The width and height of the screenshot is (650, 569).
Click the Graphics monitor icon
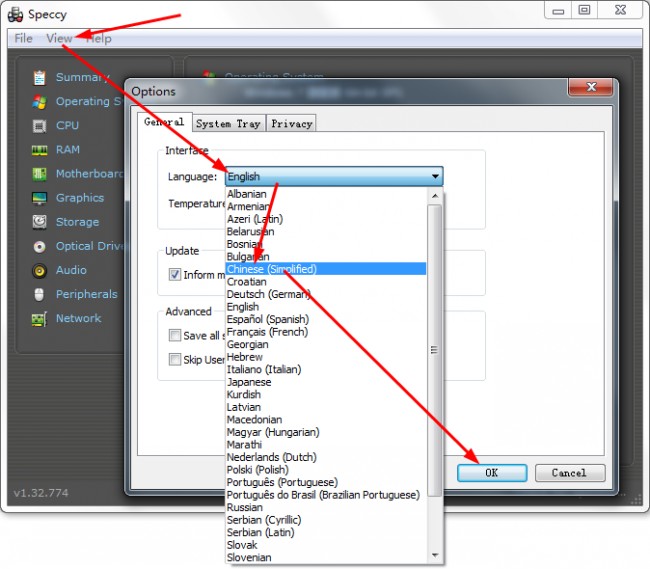coord(39,198)
